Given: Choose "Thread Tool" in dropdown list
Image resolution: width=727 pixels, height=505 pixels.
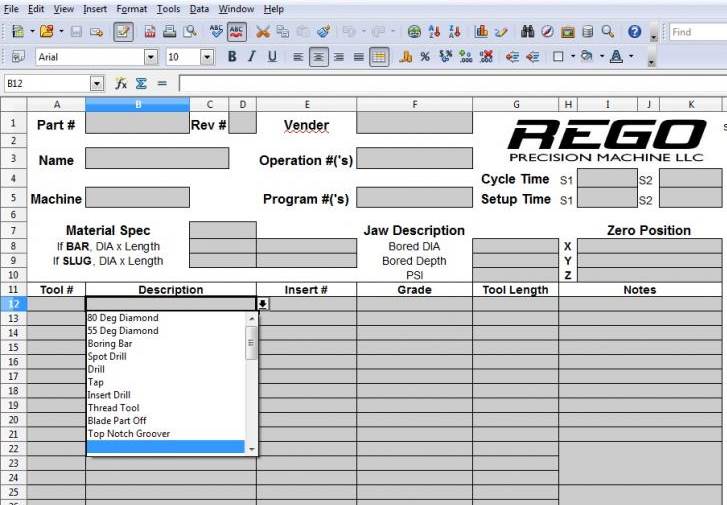Looking at the screenshot, I should (x=113, y=408).
